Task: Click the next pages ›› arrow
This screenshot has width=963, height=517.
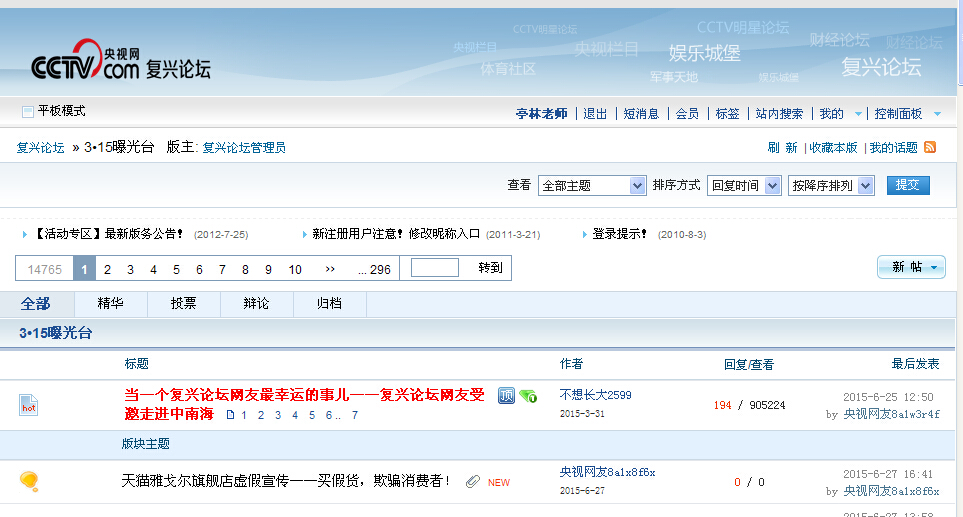Action: [x=330, y=269]
